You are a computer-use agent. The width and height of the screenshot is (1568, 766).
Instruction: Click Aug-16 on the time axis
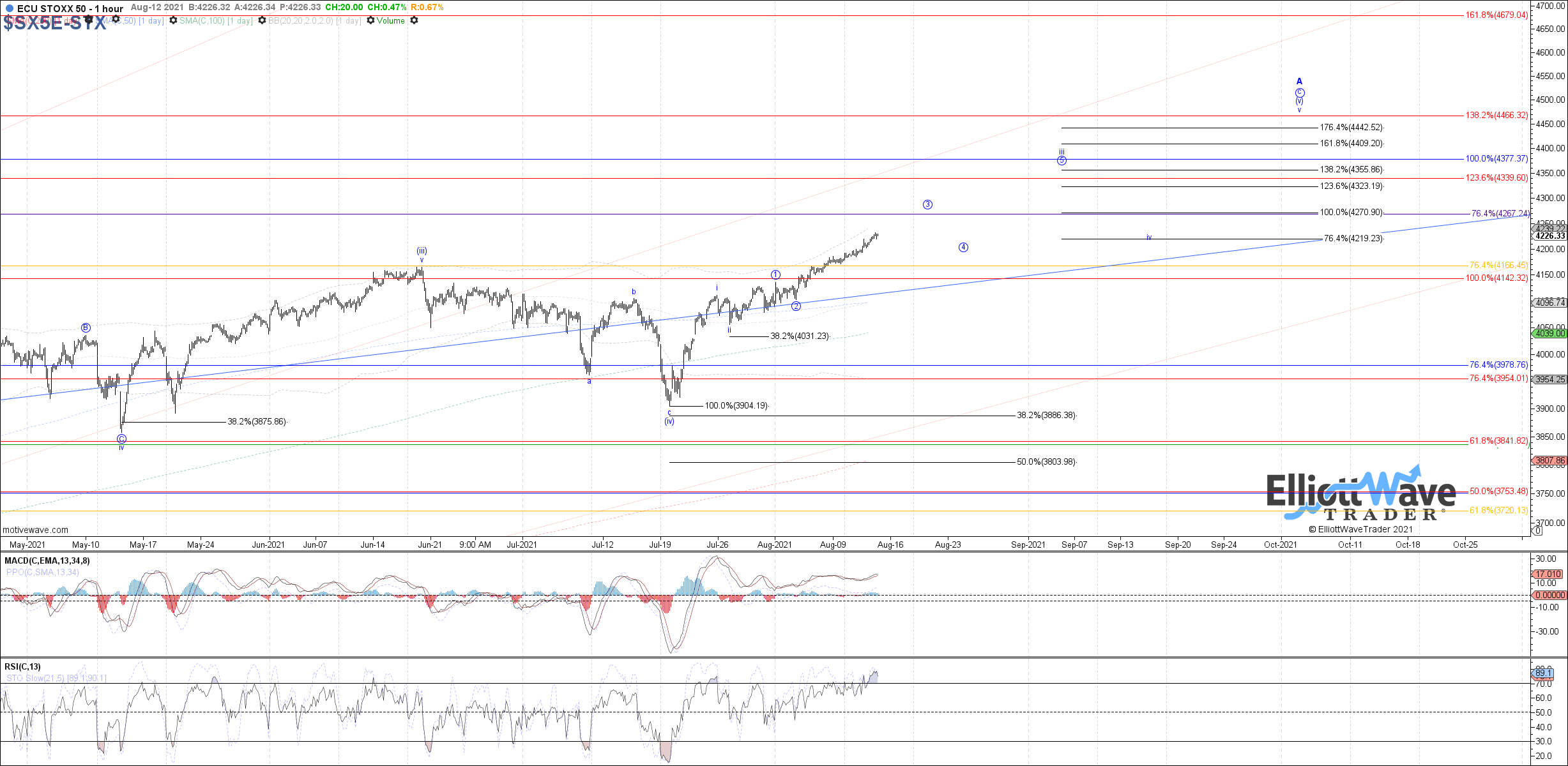point(890,544)
